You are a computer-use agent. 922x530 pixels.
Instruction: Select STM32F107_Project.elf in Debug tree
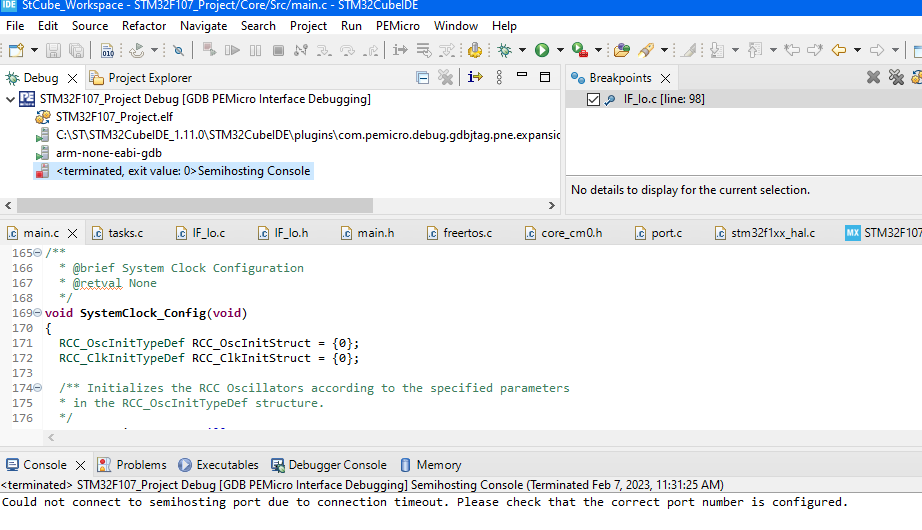[114, 117]
